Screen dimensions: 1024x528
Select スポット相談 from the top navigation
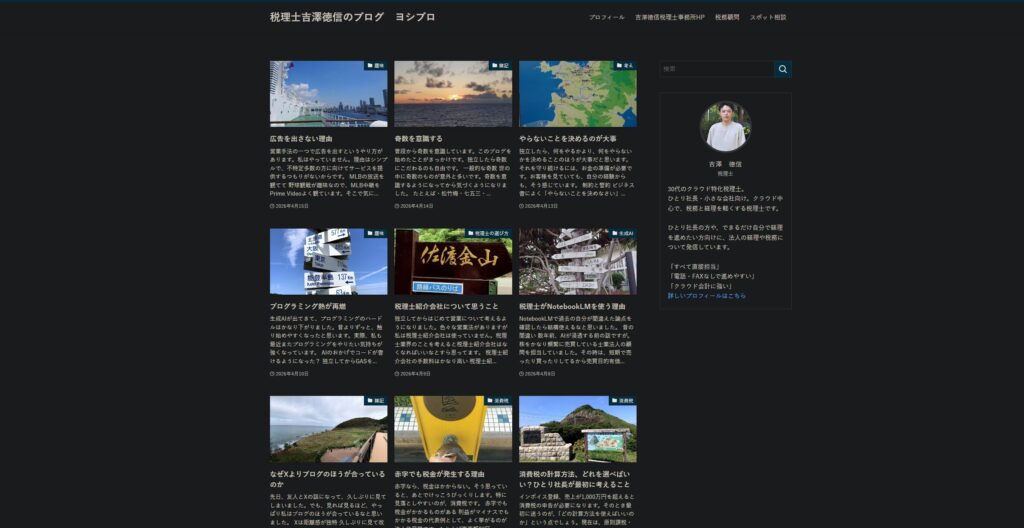click(x=768, y=17)
